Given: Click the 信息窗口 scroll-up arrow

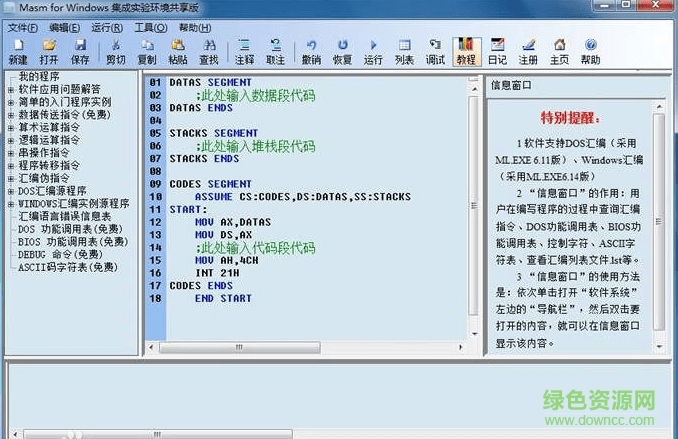Looking at the screenshot, I should pyautogui.click(x=659, y=106).
